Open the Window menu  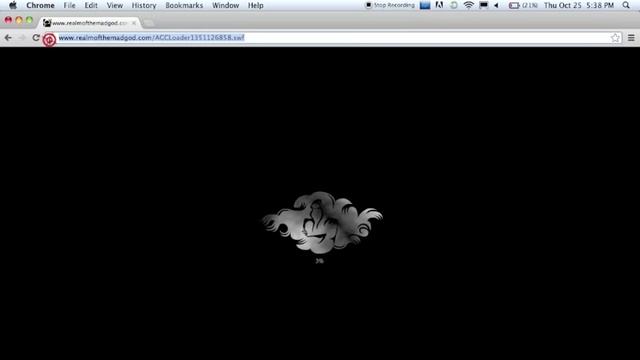225,5
